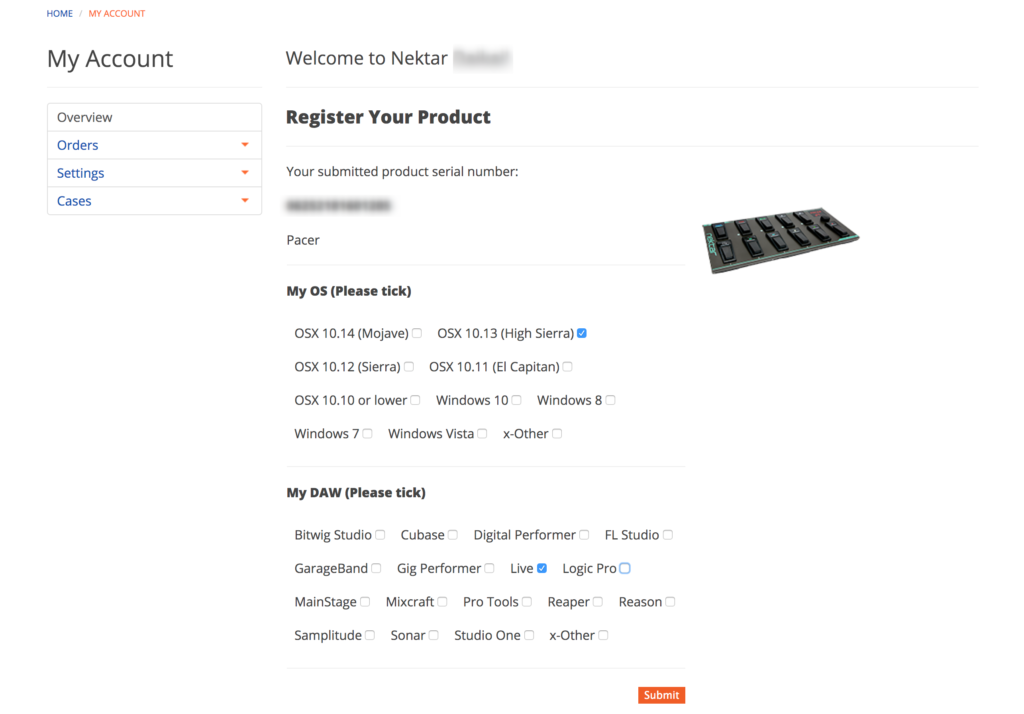
Task: Click the MY ACCOUNT breadcrumb
Action: pyautogui.click(x=117, y=14)
